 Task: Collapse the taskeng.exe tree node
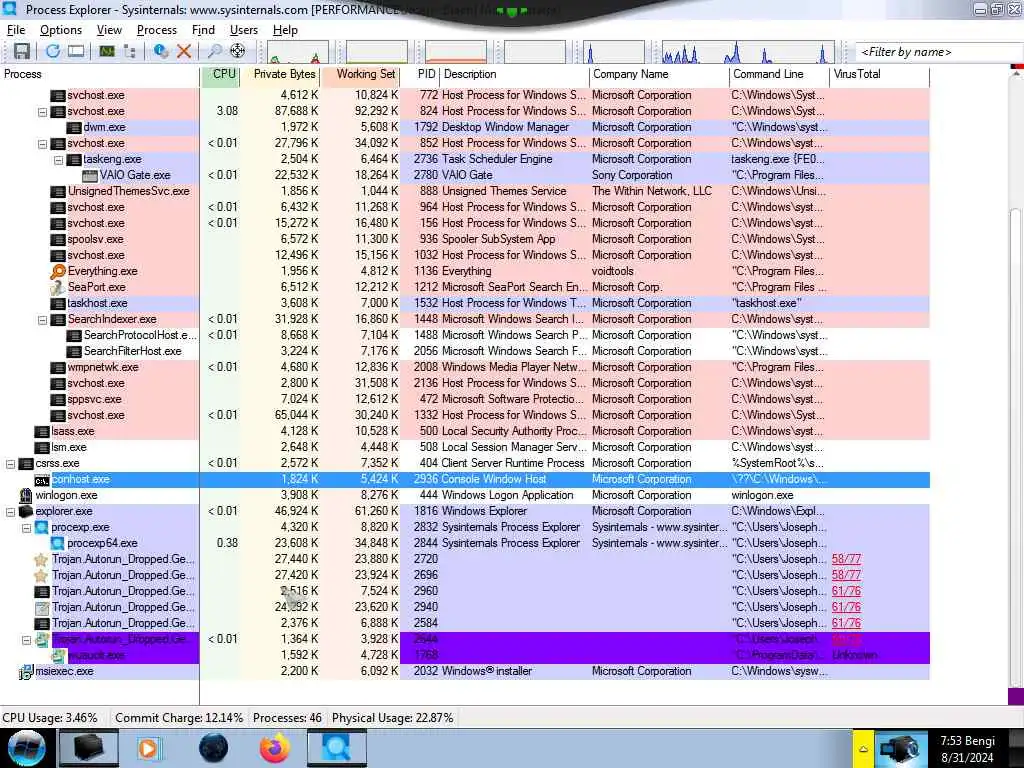(58, 159)
